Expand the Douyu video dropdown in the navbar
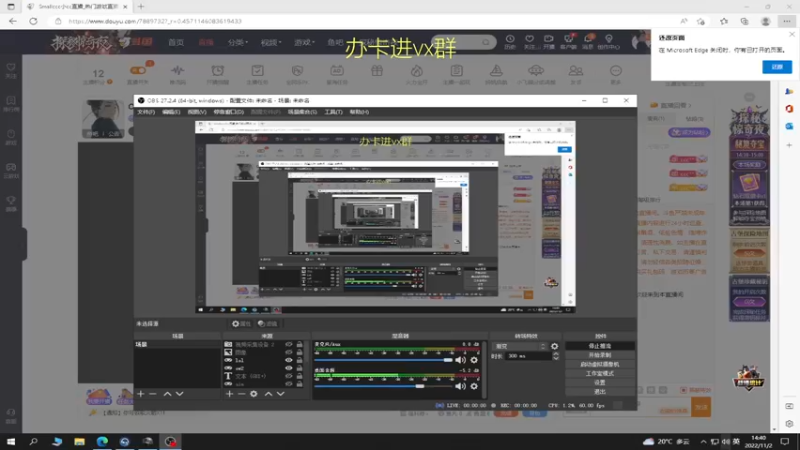The image size is (800, 450). click(271, 42)
